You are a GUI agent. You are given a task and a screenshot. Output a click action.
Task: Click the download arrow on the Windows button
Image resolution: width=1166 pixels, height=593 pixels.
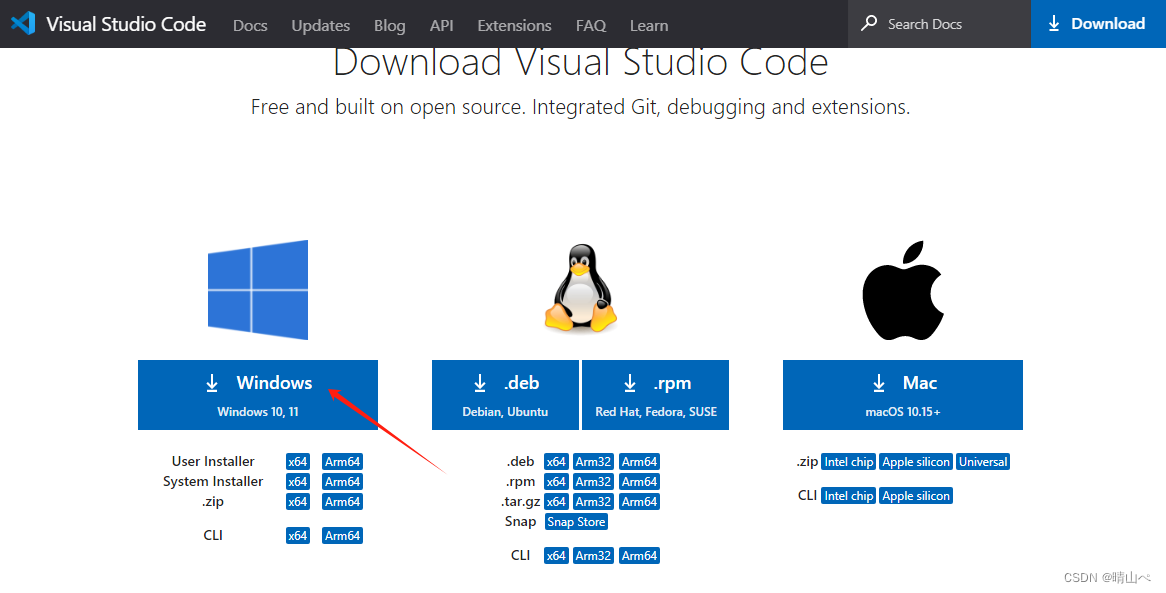211,383
